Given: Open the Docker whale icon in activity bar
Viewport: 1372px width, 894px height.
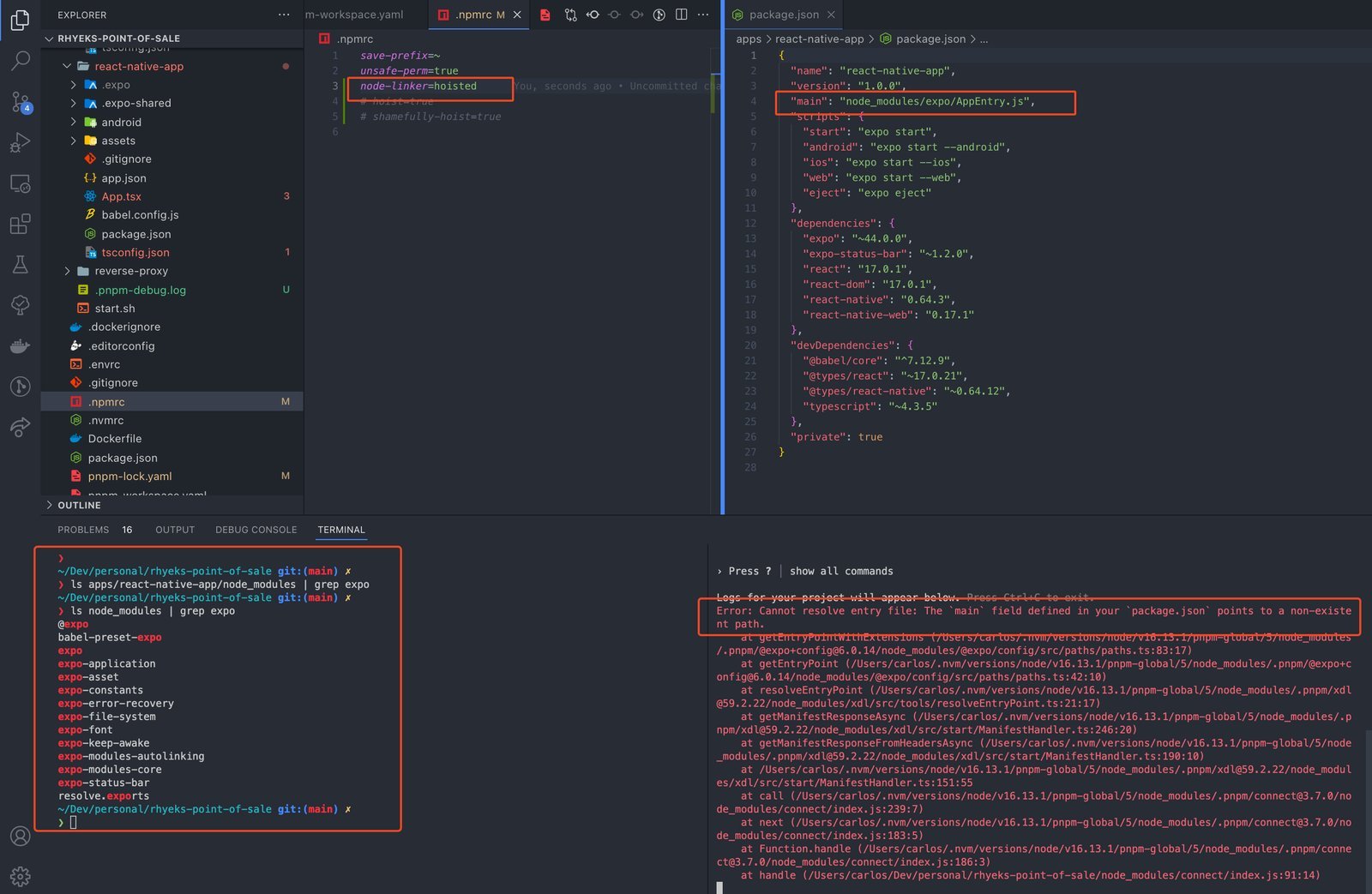Looking at the screenshot, I should coord(20,346).
